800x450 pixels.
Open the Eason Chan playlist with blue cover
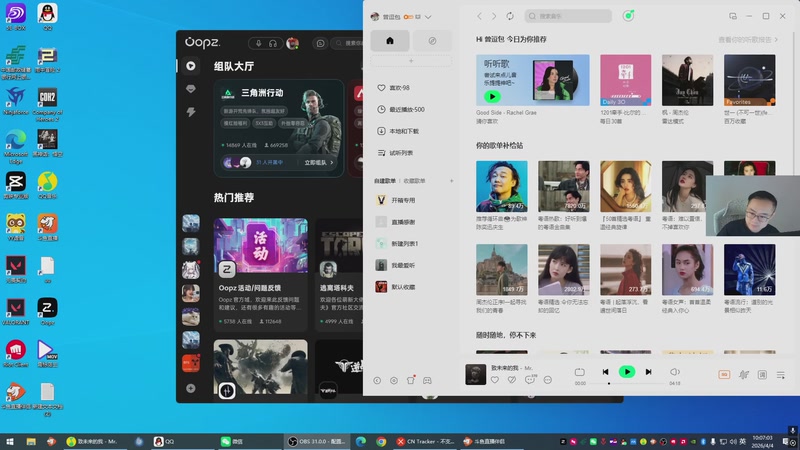[x=502, y=186]
